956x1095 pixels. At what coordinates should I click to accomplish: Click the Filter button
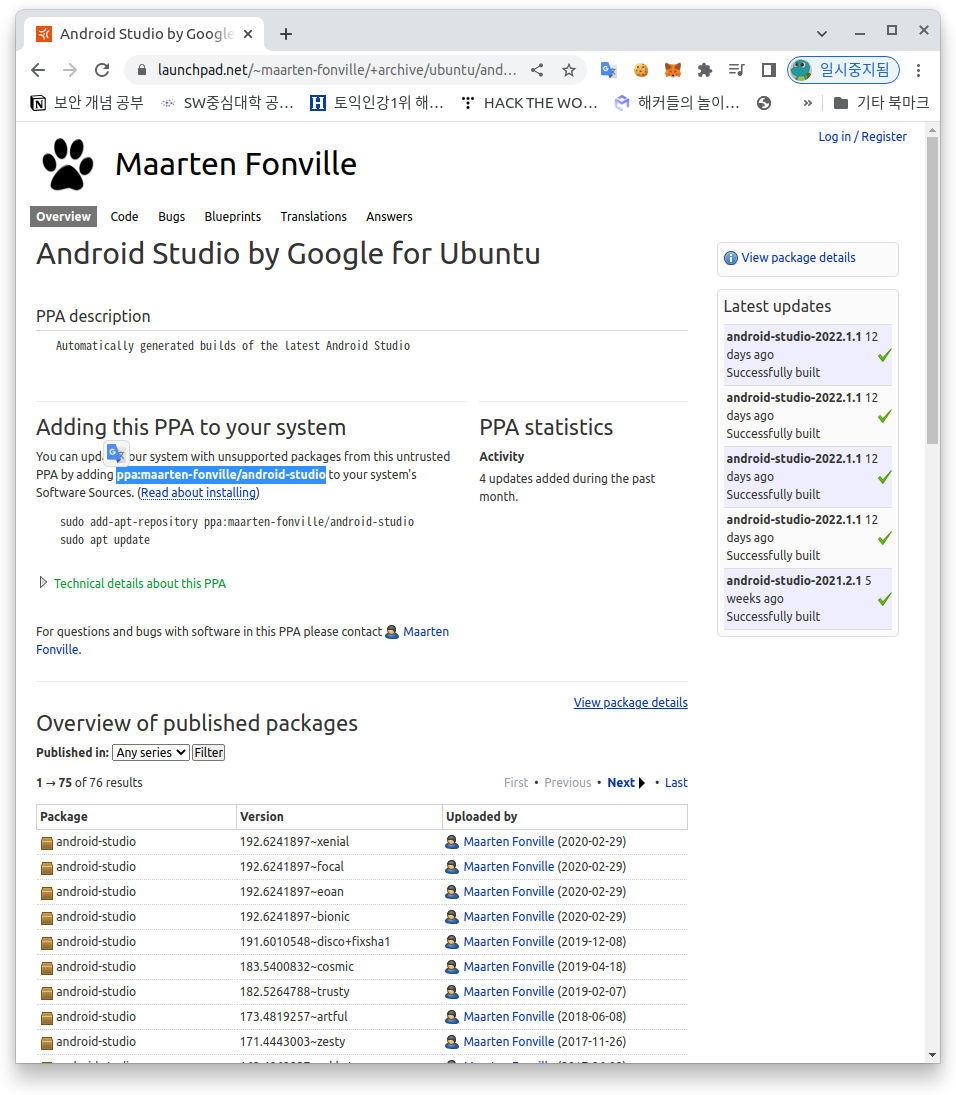[x=209, y=753]
